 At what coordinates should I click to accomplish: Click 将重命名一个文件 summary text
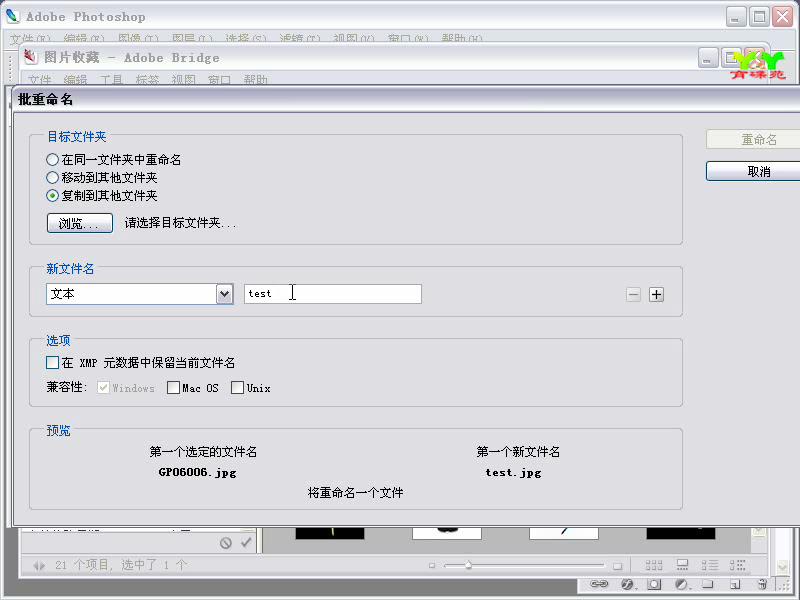356,493
